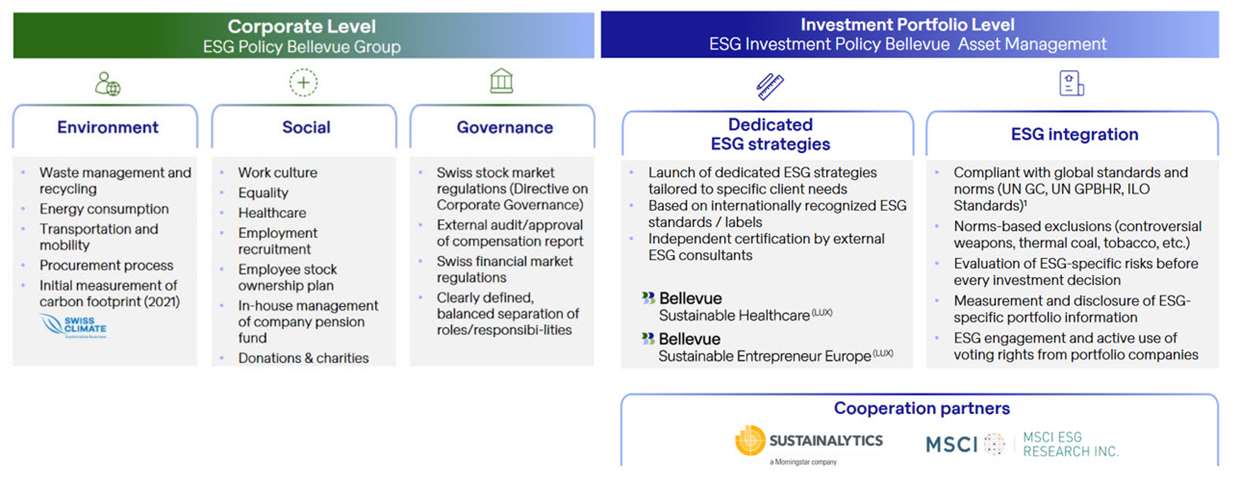
Task: Click the dashed circle plus icon above Social
Action: tap(304, 83)
